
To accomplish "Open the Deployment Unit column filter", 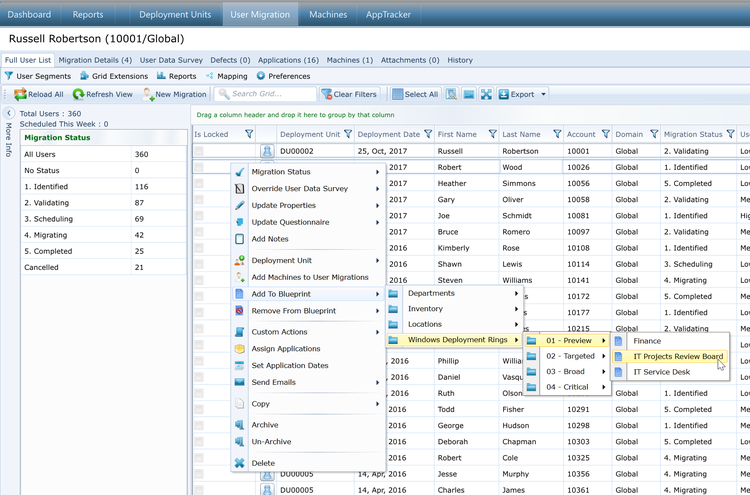I will click(x=348, y=134).
